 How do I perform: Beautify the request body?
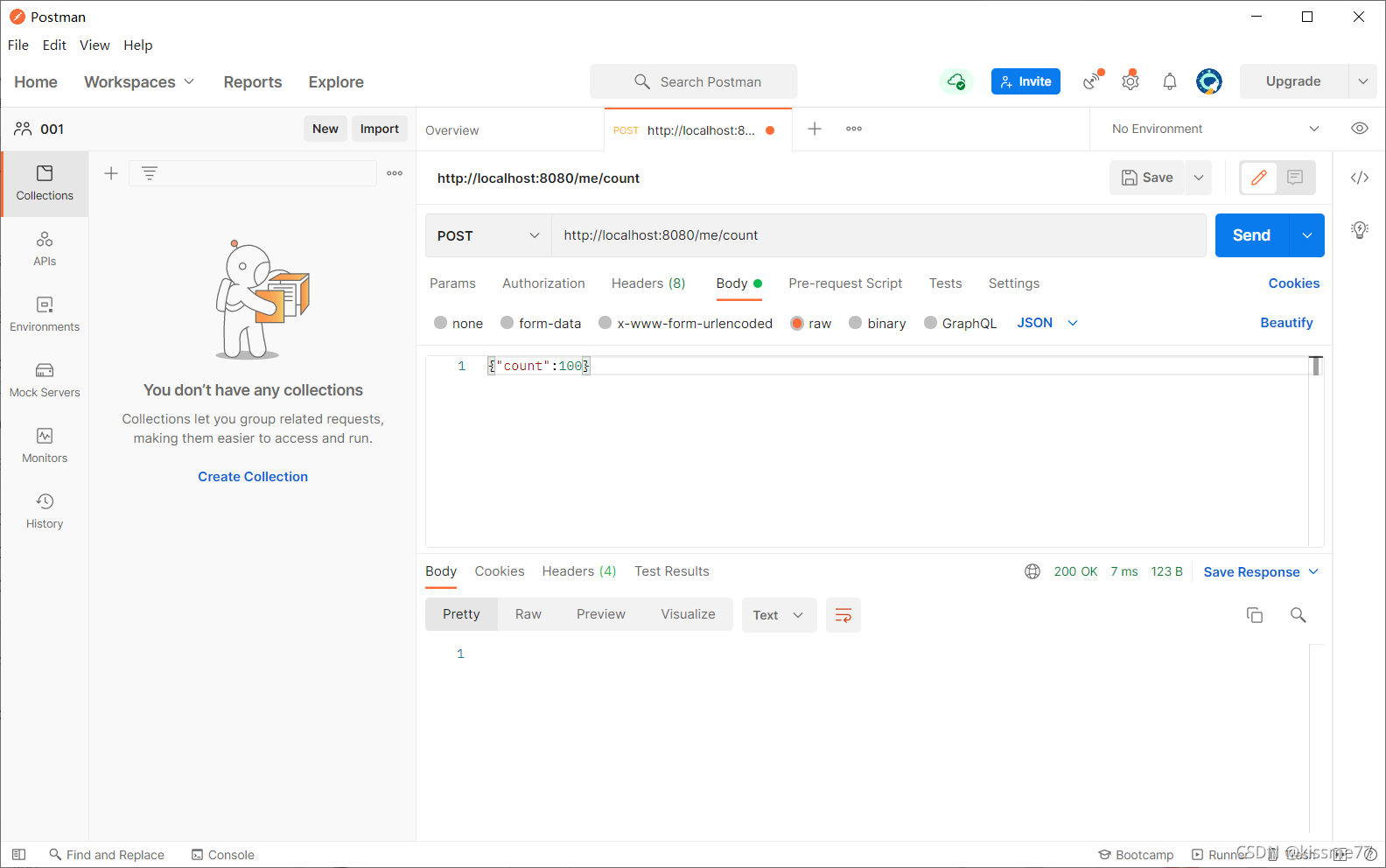(1286, 323)
